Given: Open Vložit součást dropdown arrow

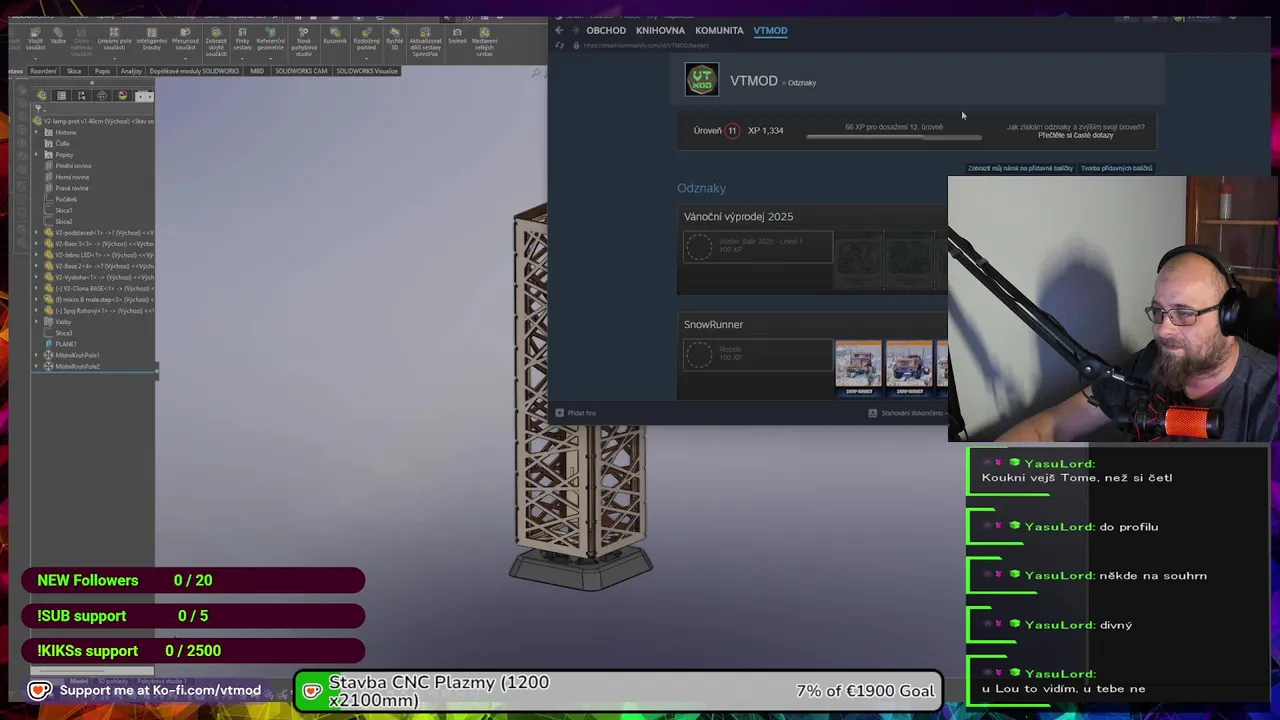Looking at the screenshot, I should click(36, 59).
